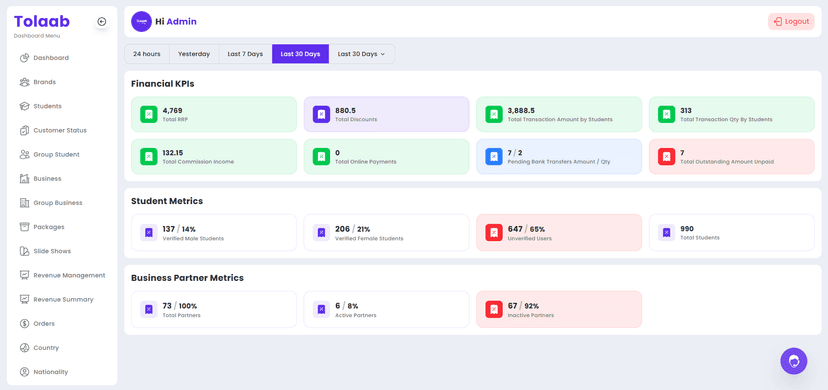Open the Total Transaction Amount by Students card
This screenshot has width=828, height=390.
pyautogui.click(x=559, y=115)
